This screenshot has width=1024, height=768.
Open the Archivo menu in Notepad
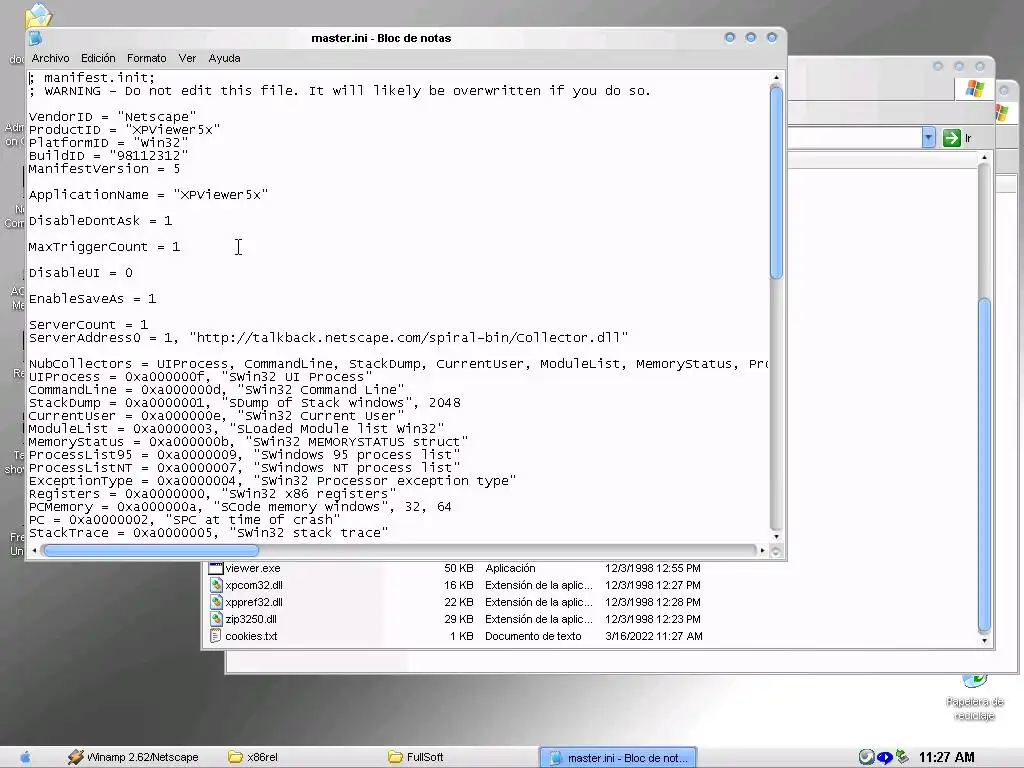pyautogui.click(x=50, y=58)
